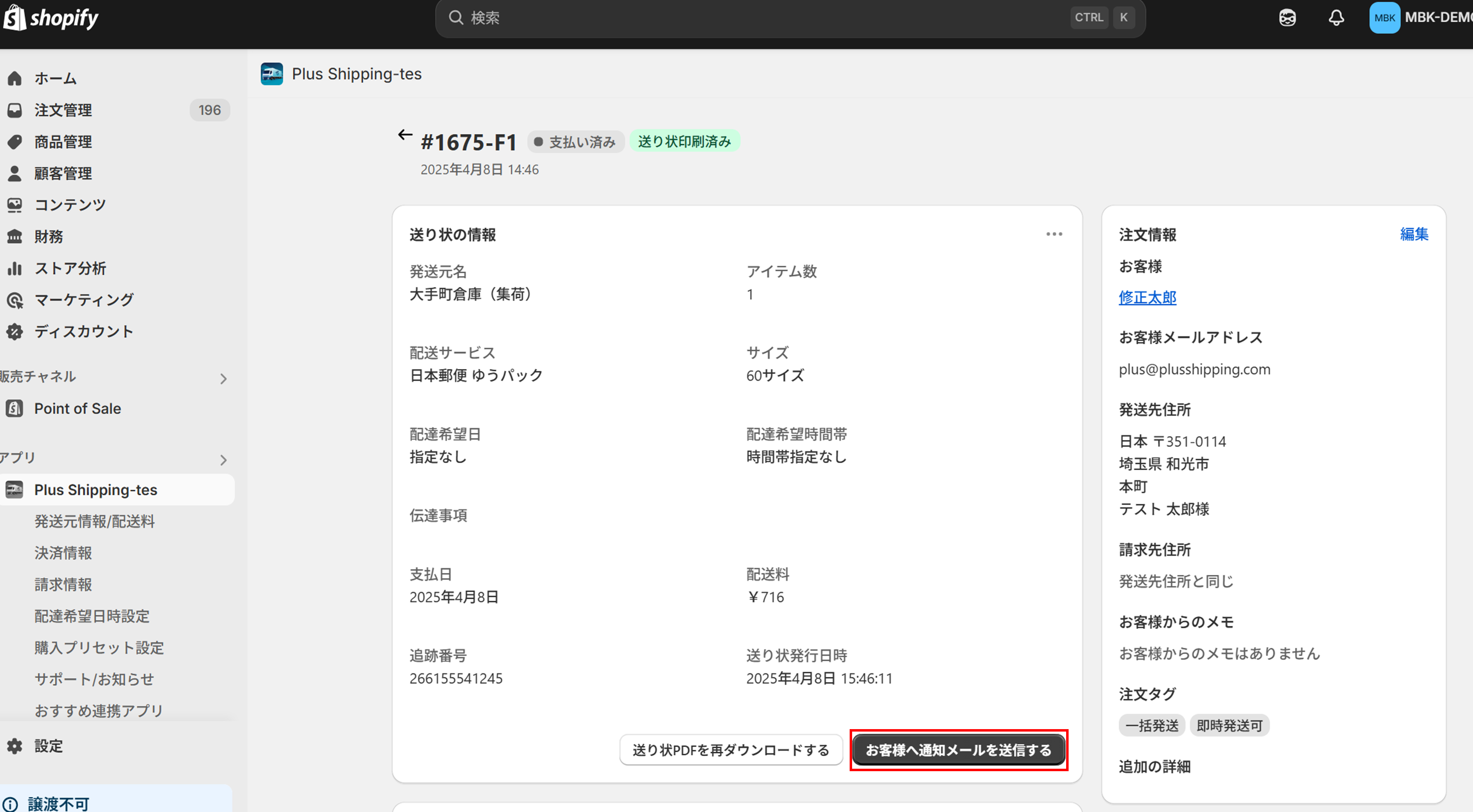Click the Plus Shipping-tes truck icon in header
This screenshot has width=1473, height=812.
pos(272,74)
